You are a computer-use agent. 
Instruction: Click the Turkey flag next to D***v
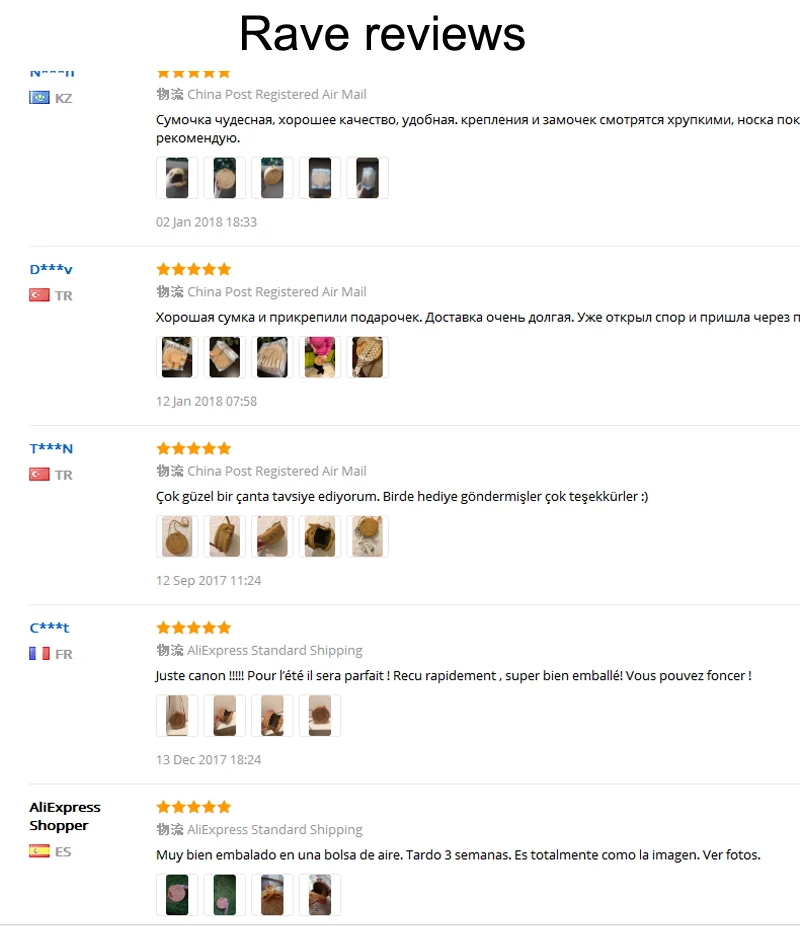point(39,295)
